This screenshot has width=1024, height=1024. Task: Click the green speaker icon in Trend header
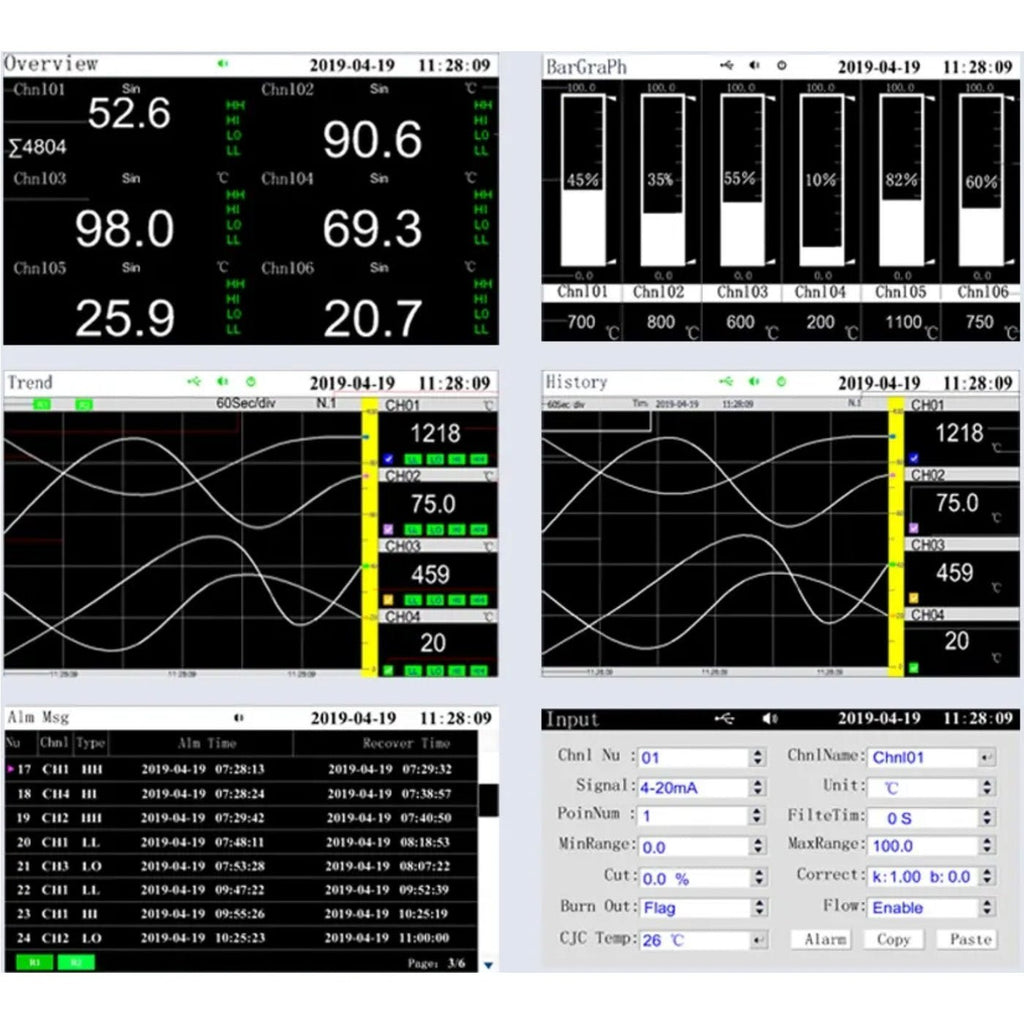pyautogui.click(x=223, y=381)
